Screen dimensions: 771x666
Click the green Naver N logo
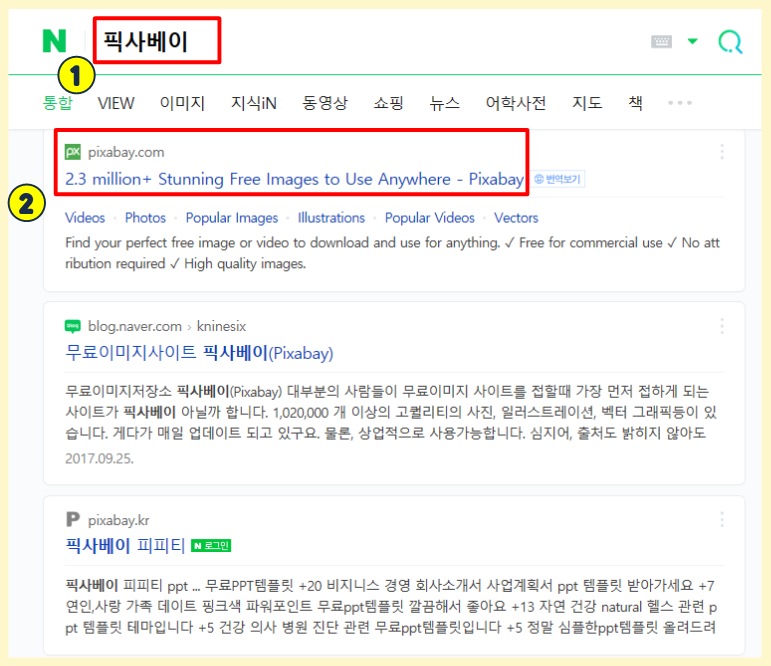point(54,41)
